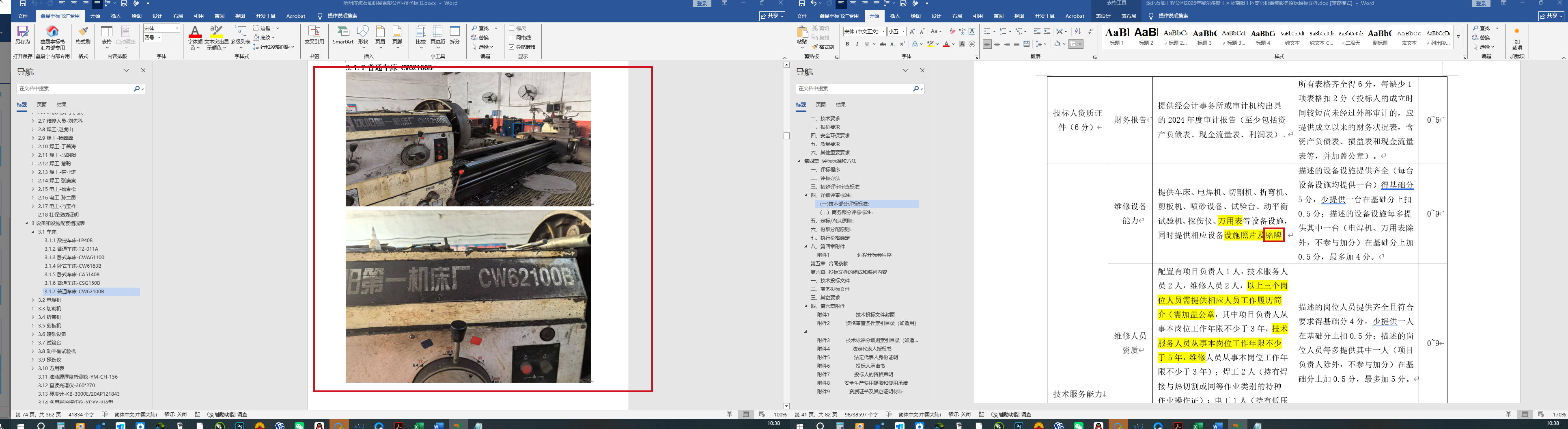The image size is (1568, 429).
Task: Switch to 结果 tab in right navigation pane
Action: (841, 105)
